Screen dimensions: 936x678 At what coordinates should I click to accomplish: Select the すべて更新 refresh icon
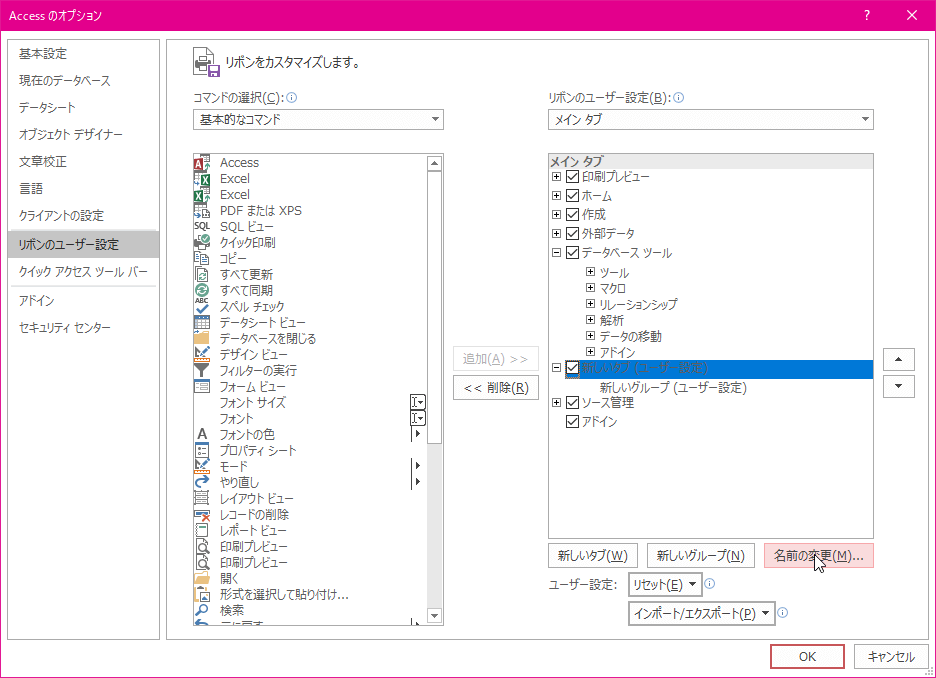(202, 275)
